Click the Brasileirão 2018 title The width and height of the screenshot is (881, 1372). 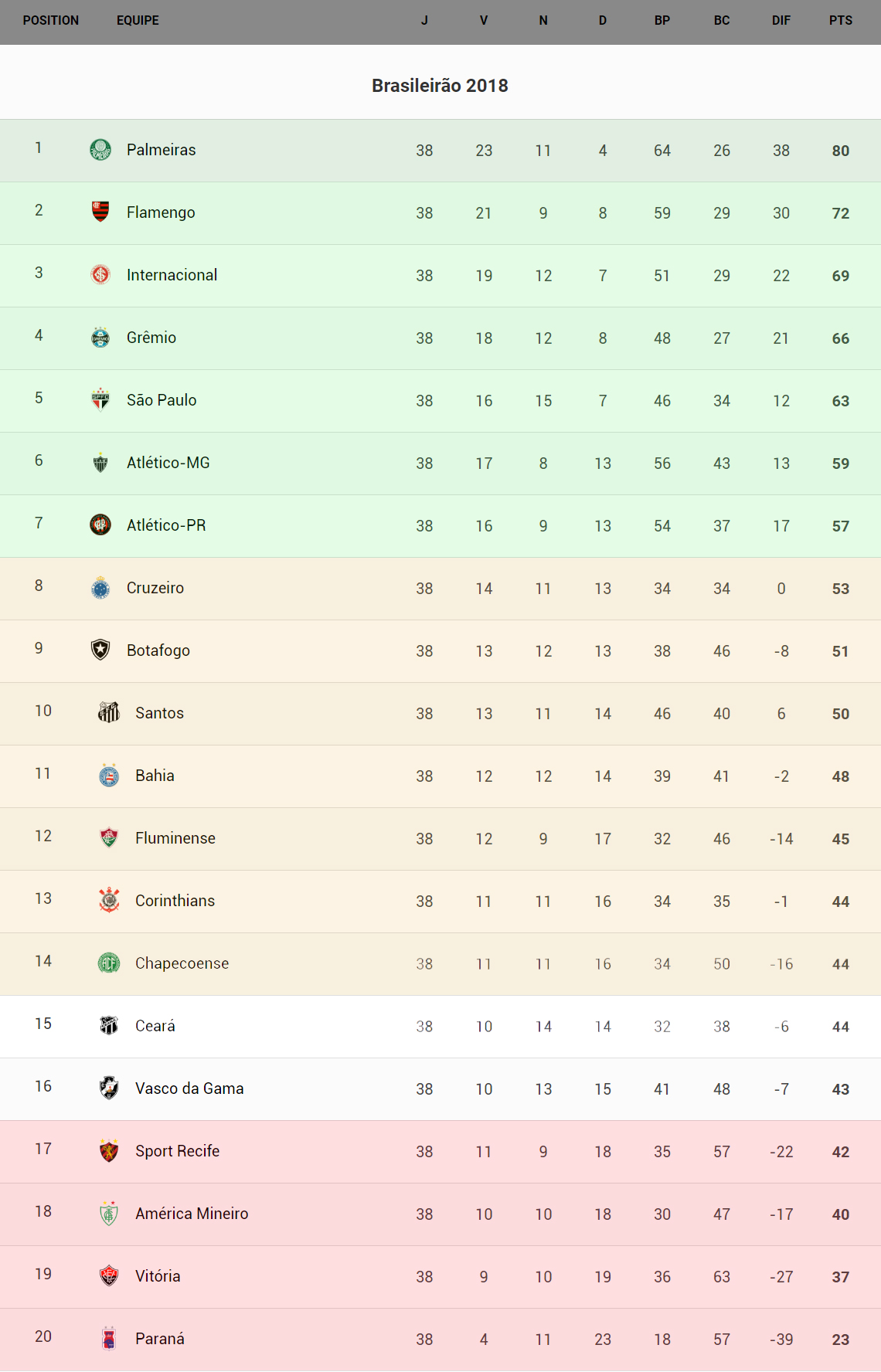tap(440, 86)
